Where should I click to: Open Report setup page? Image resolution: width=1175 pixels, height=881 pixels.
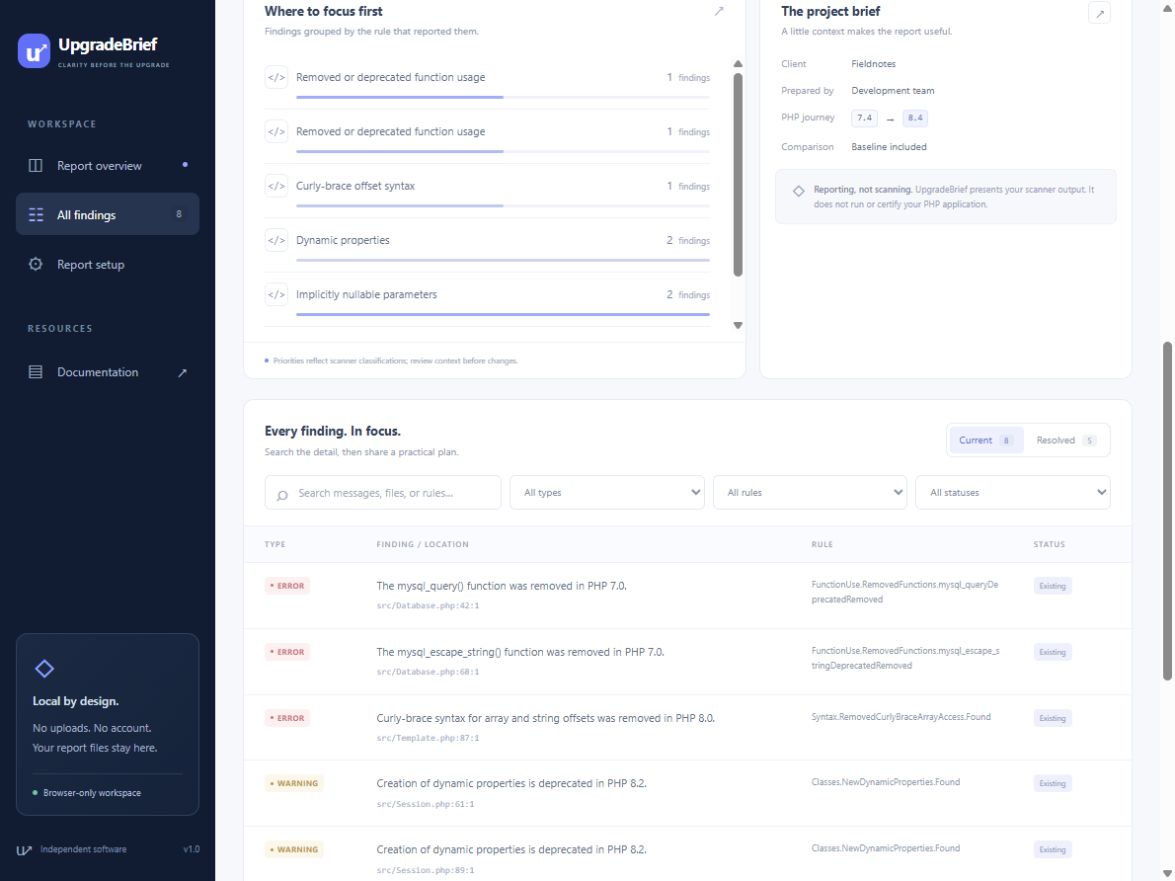pos(107,264)
